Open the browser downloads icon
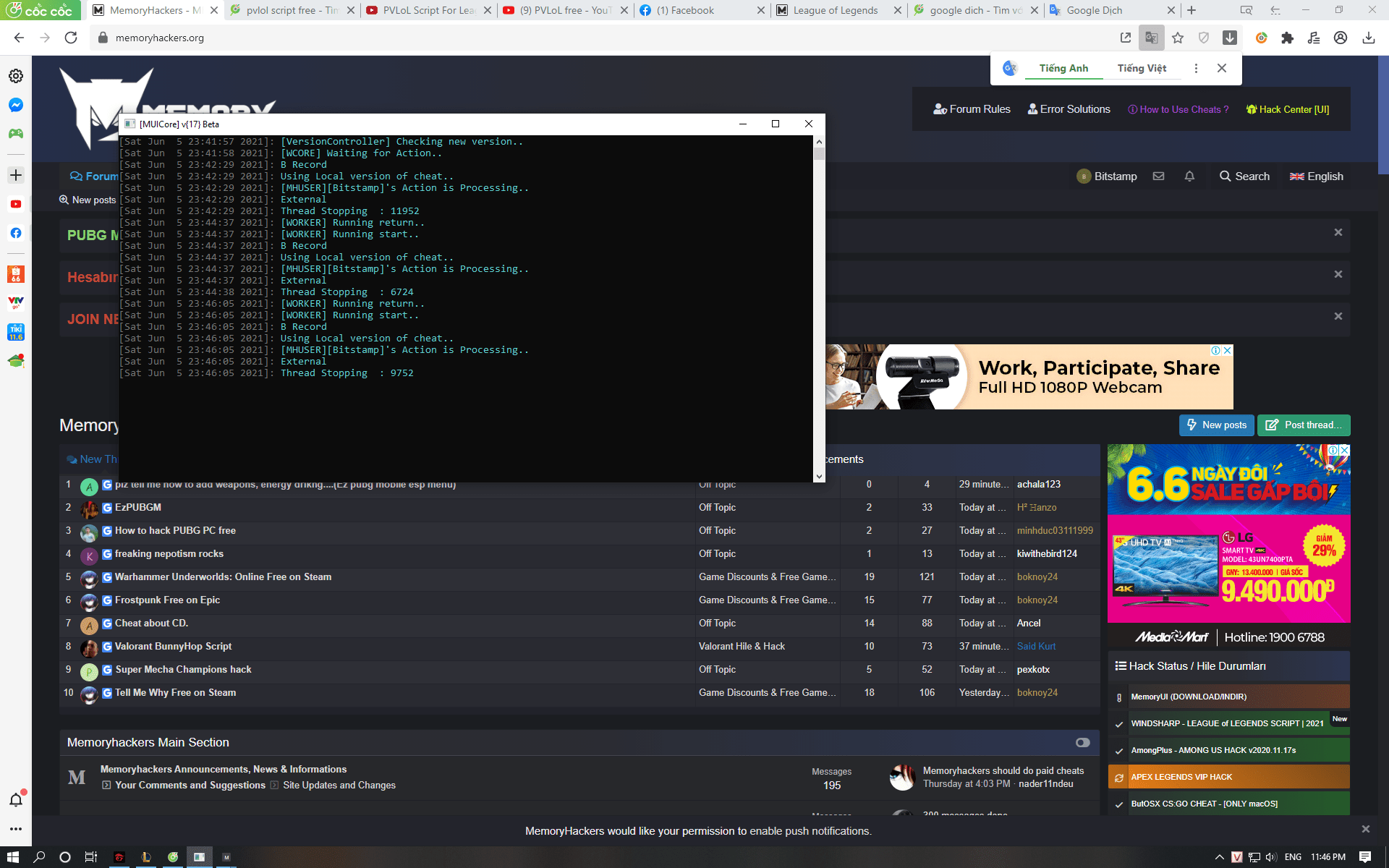 [x=1368, y=38]
